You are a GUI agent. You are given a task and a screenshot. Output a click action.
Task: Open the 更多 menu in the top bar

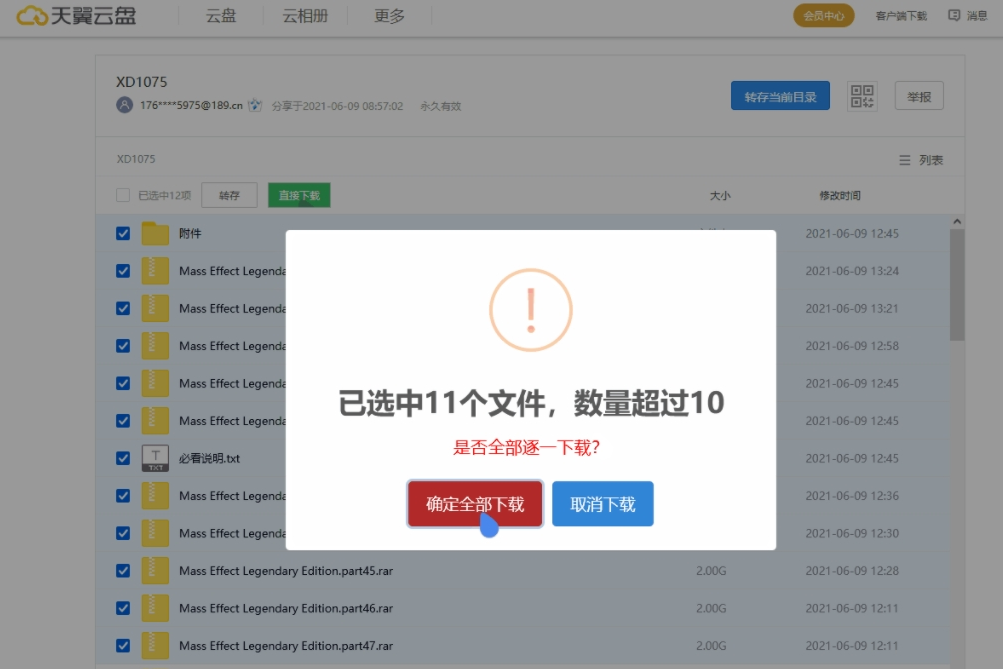point(388,16)
